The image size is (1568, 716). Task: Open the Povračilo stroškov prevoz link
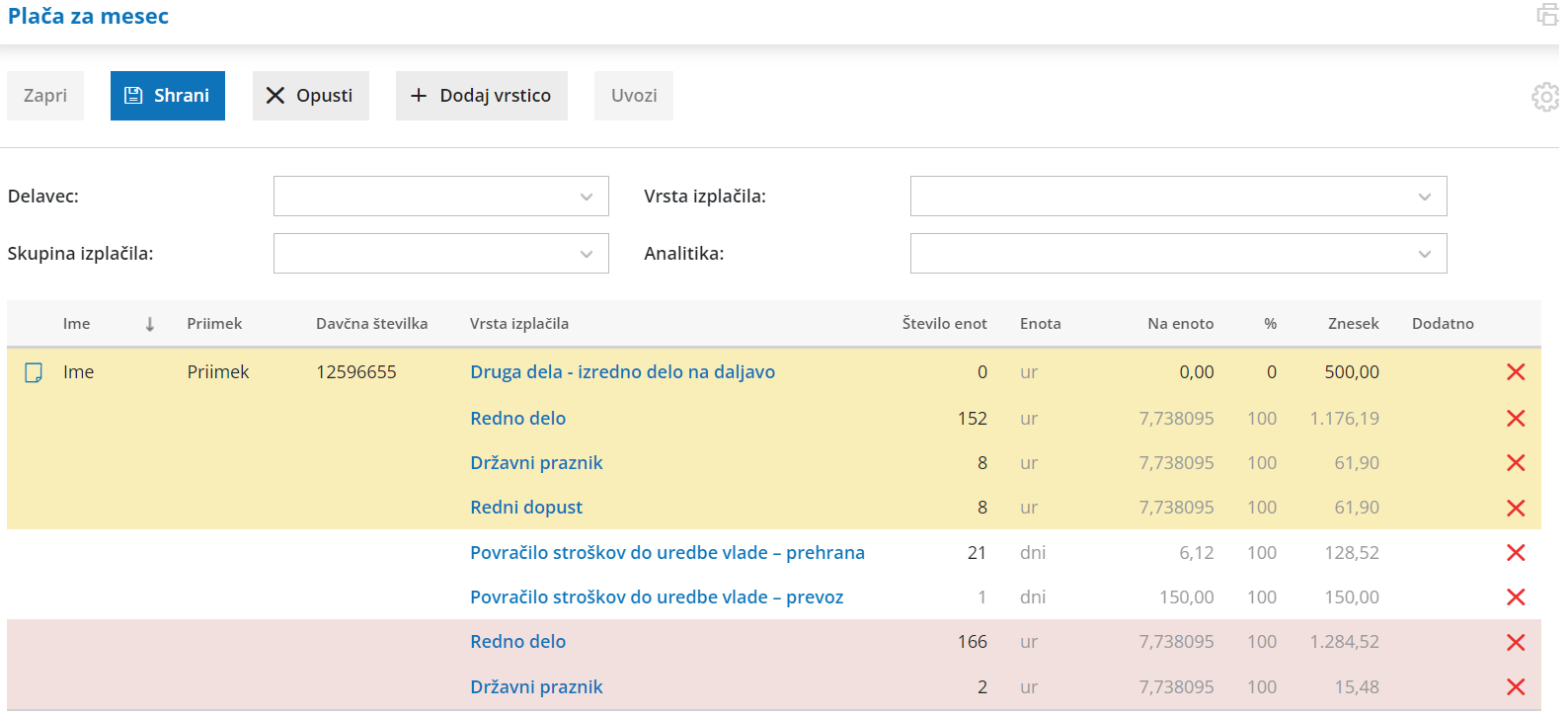tap(657, 597)
